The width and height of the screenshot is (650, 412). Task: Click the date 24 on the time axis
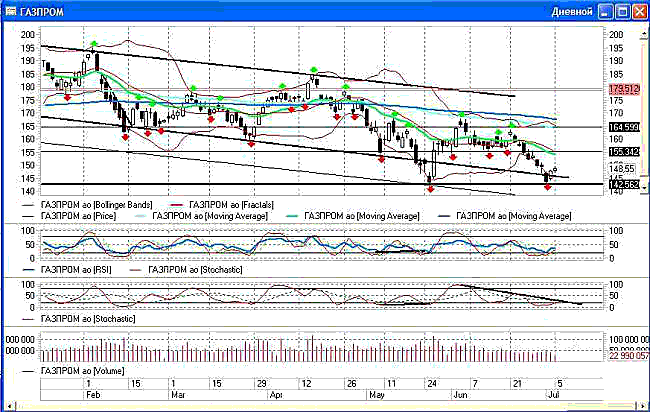click(x=432, y=384)
